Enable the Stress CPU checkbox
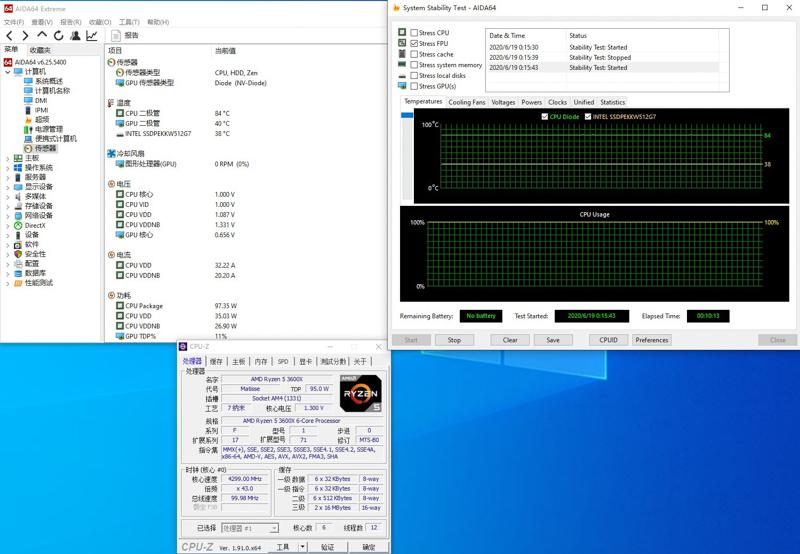This screenshot has height=554, width=800. click(x=414, y=33)
